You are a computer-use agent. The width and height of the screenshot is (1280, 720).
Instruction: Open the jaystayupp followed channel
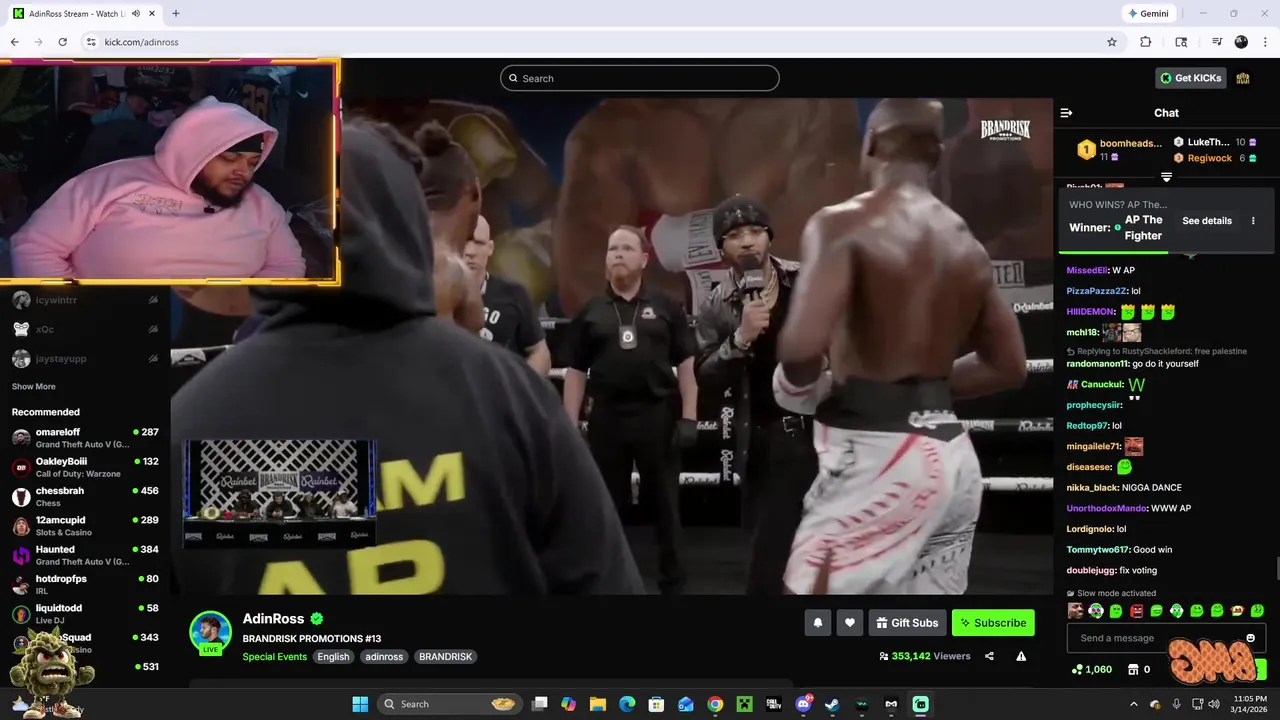tap(85, 358)
